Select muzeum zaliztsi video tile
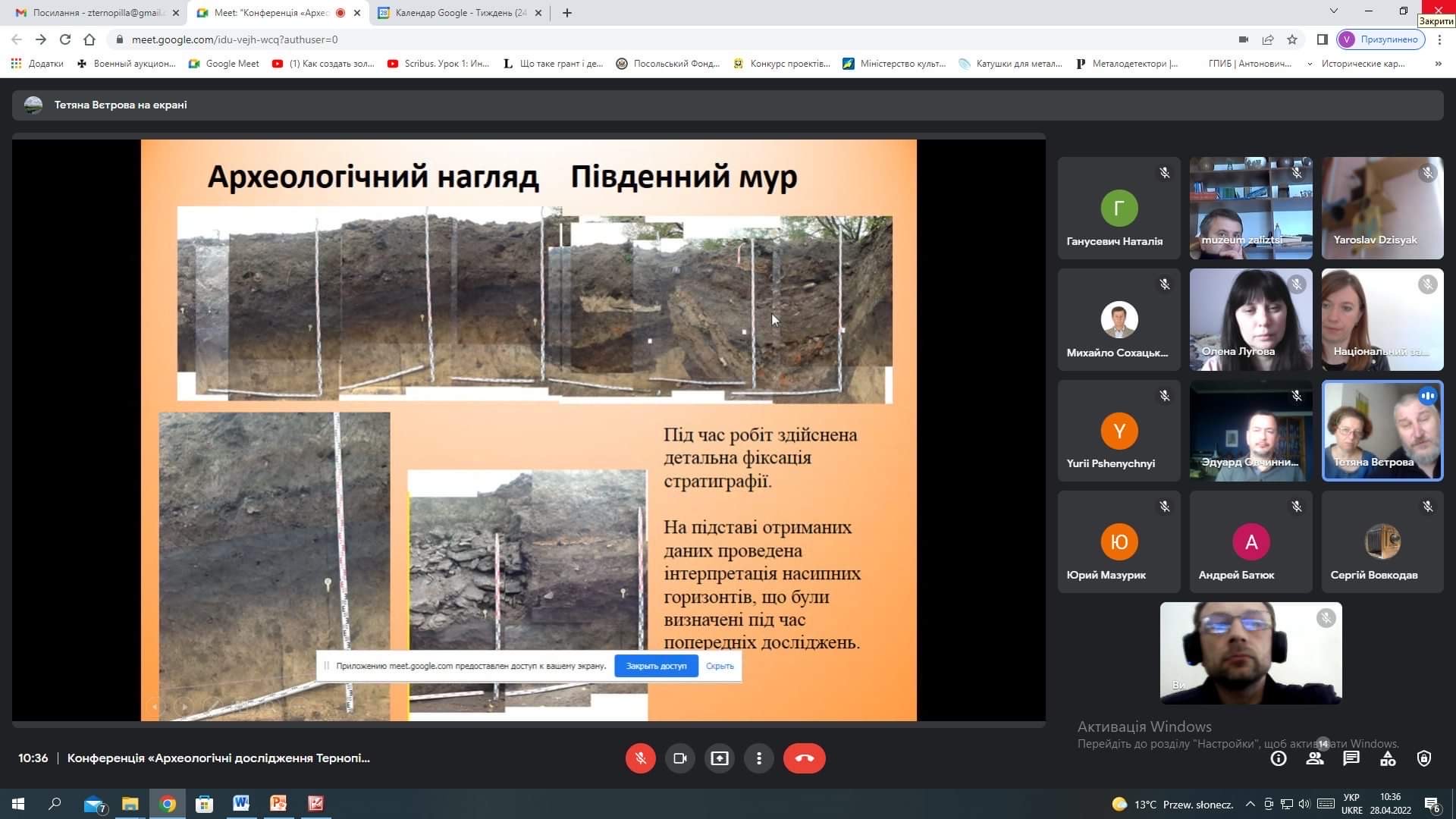The height and width of the screenshot is (819, 1456). (x=1250, y=208)
